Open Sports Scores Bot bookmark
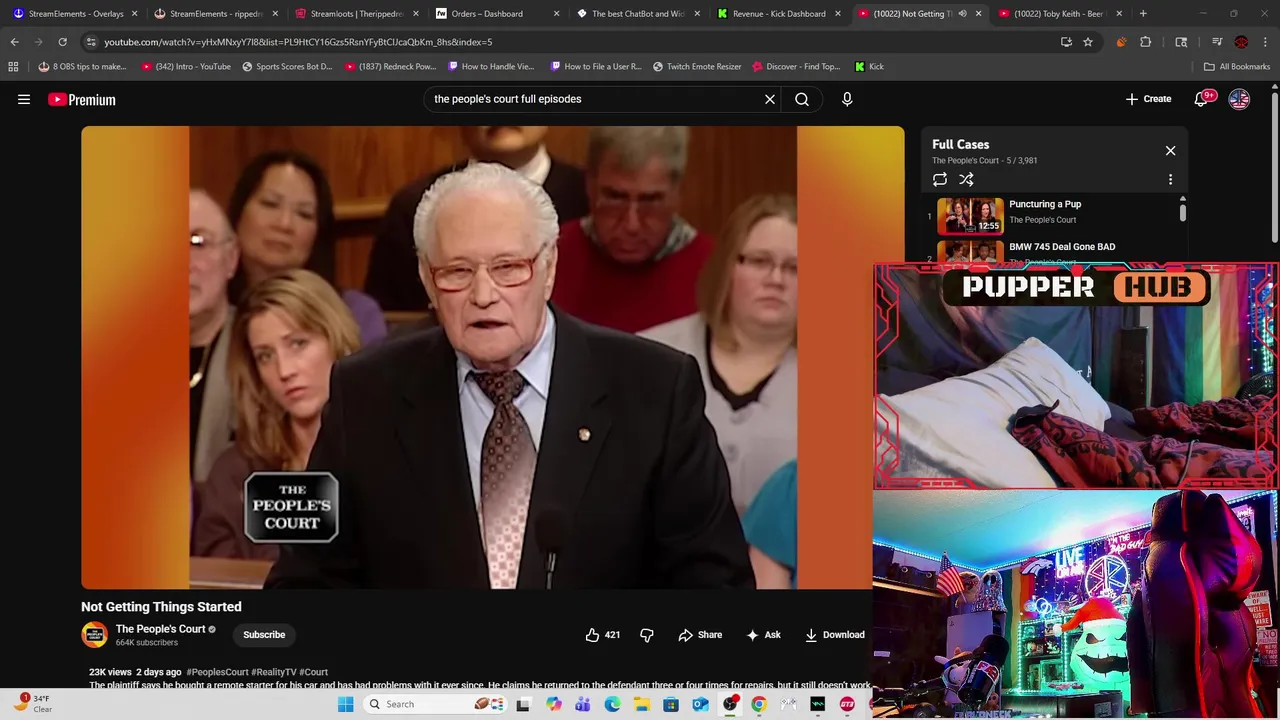The image size is (1280, 720). pyautogui.click(x=286, y=66)
